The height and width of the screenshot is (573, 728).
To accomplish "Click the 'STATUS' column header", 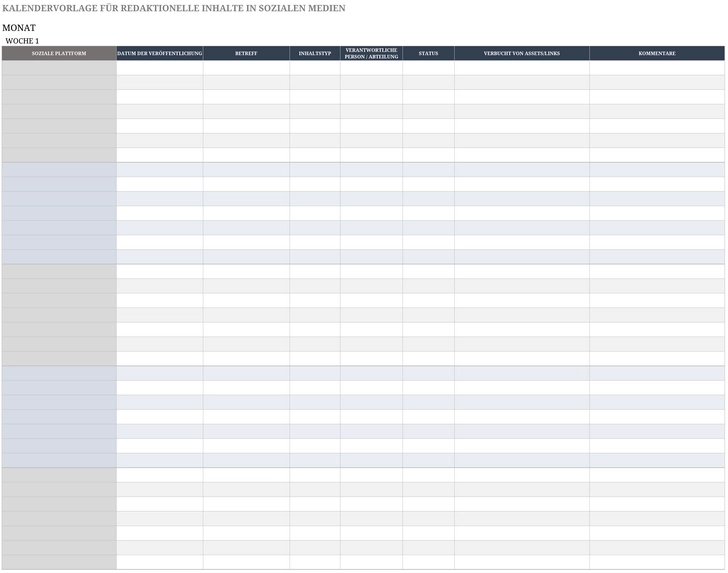I will pyautogui.click(x=428, y=53).
